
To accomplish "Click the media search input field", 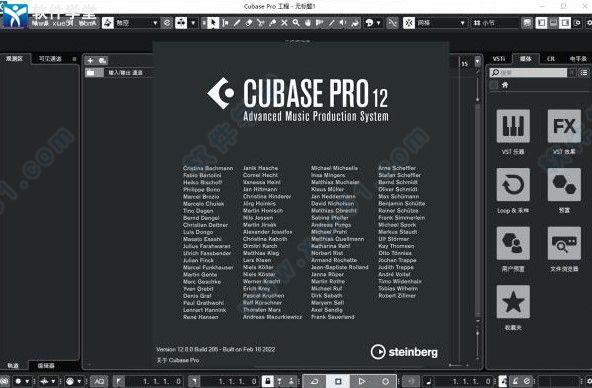I will pos(529,72).
